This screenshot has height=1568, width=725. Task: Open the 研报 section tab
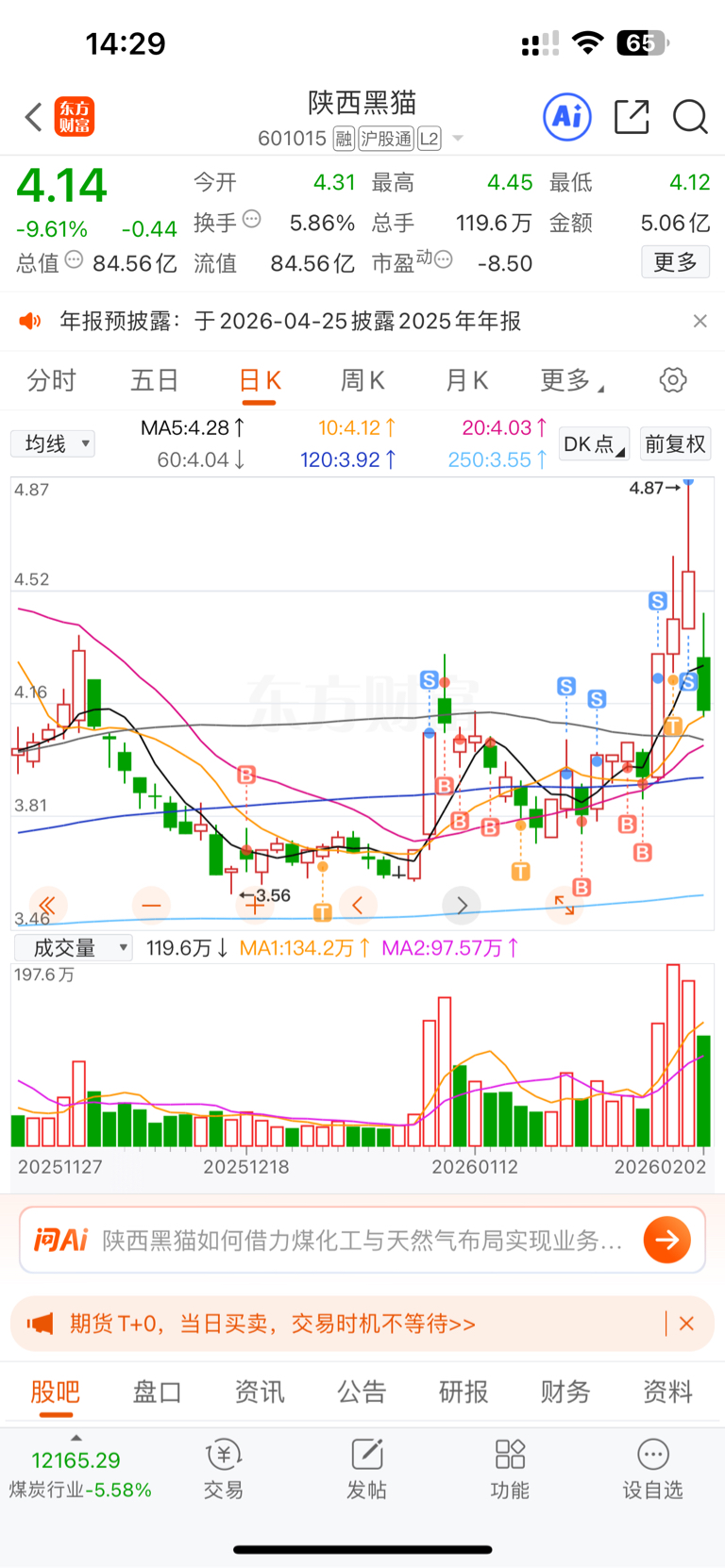tap(464, 1392)
